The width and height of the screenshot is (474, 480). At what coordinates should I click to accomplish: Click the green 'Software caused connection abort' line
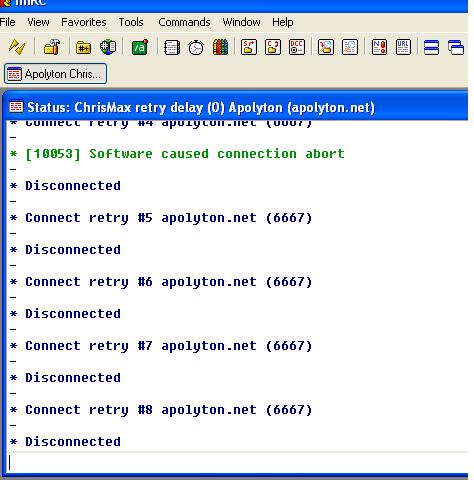(177, 154)
